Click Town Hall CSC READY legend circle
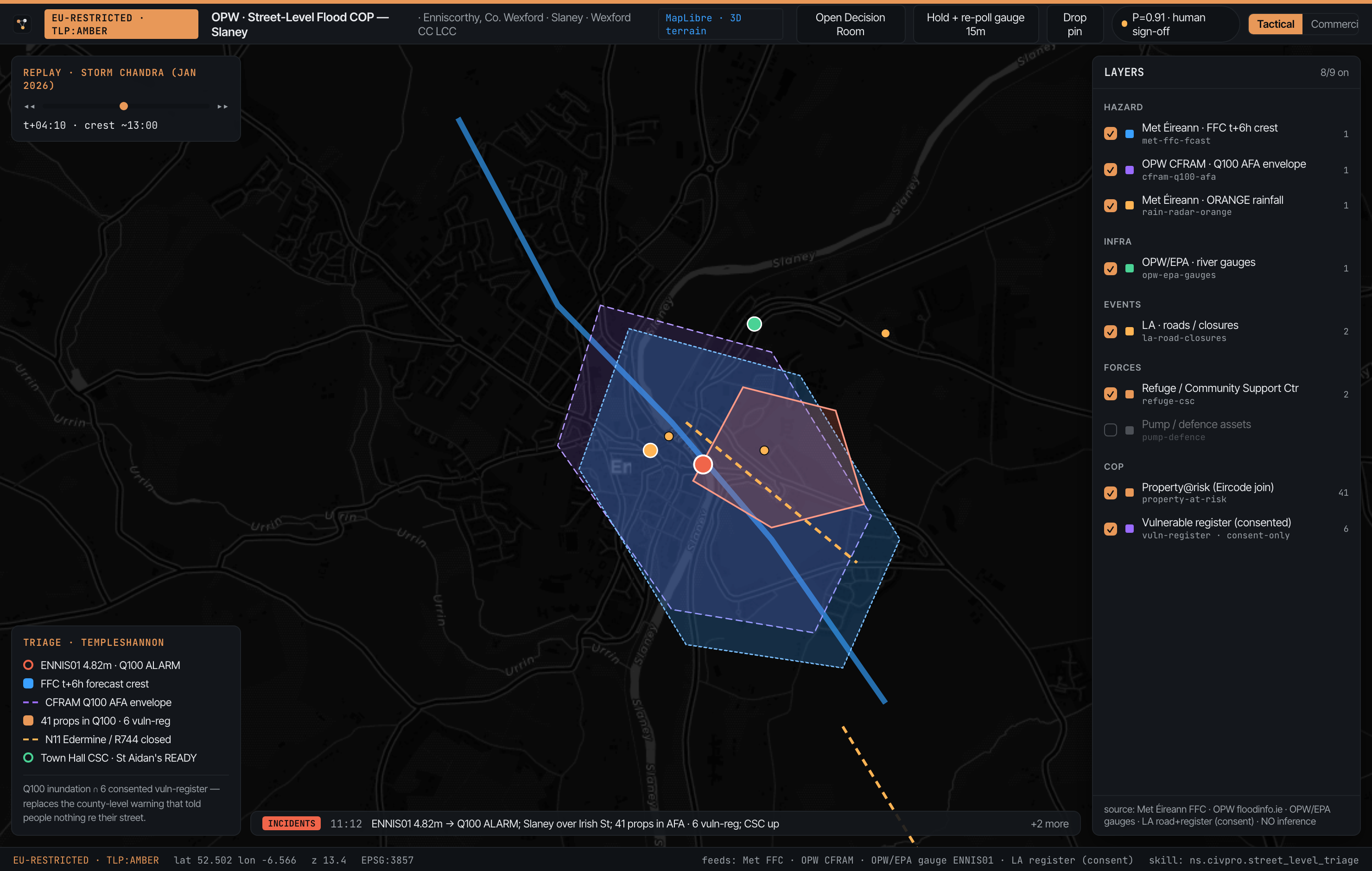The height and width of the screenshot is (871, 1372). (28, 757)
